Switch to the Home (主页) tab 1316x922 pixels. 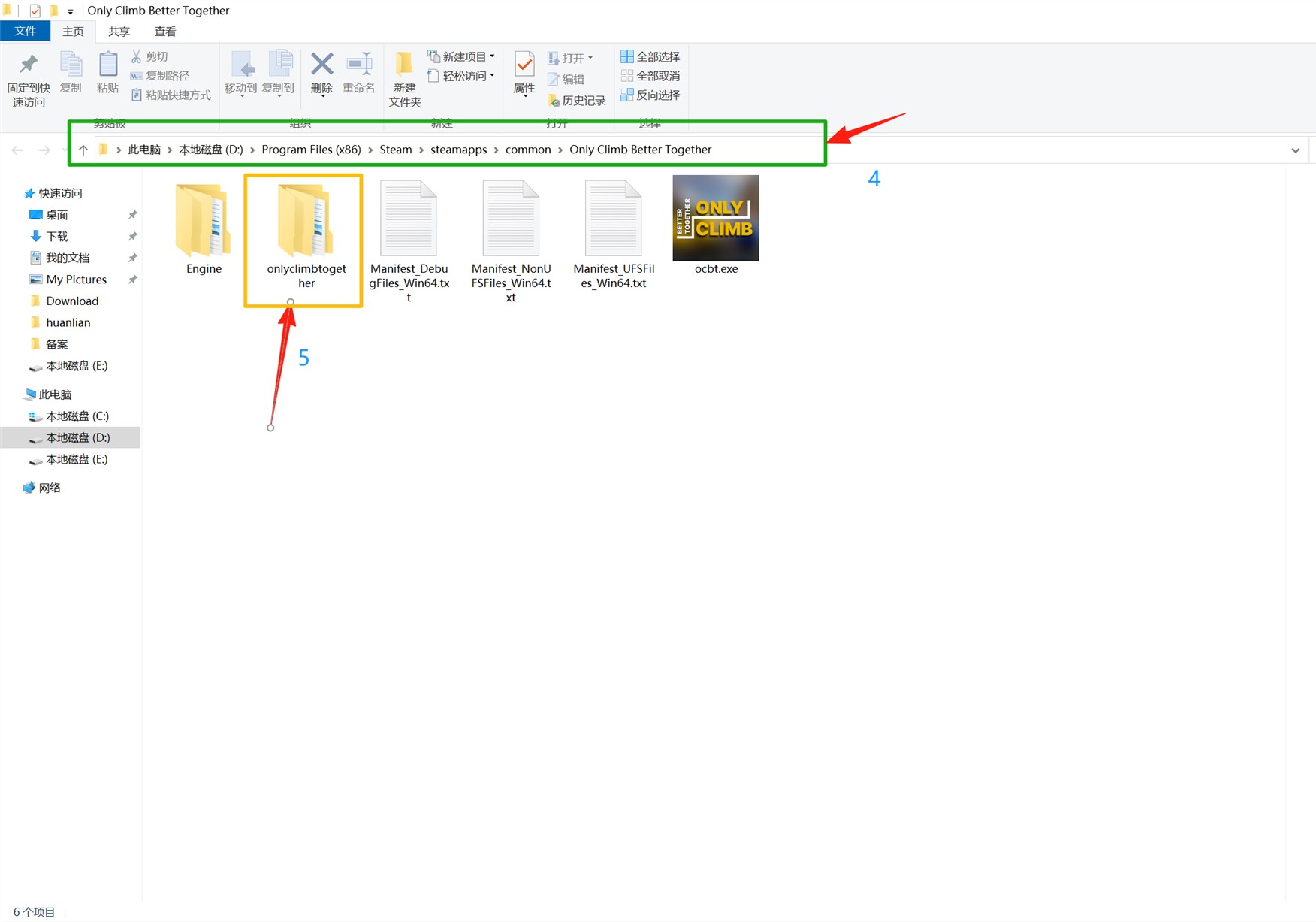[73, 32]
